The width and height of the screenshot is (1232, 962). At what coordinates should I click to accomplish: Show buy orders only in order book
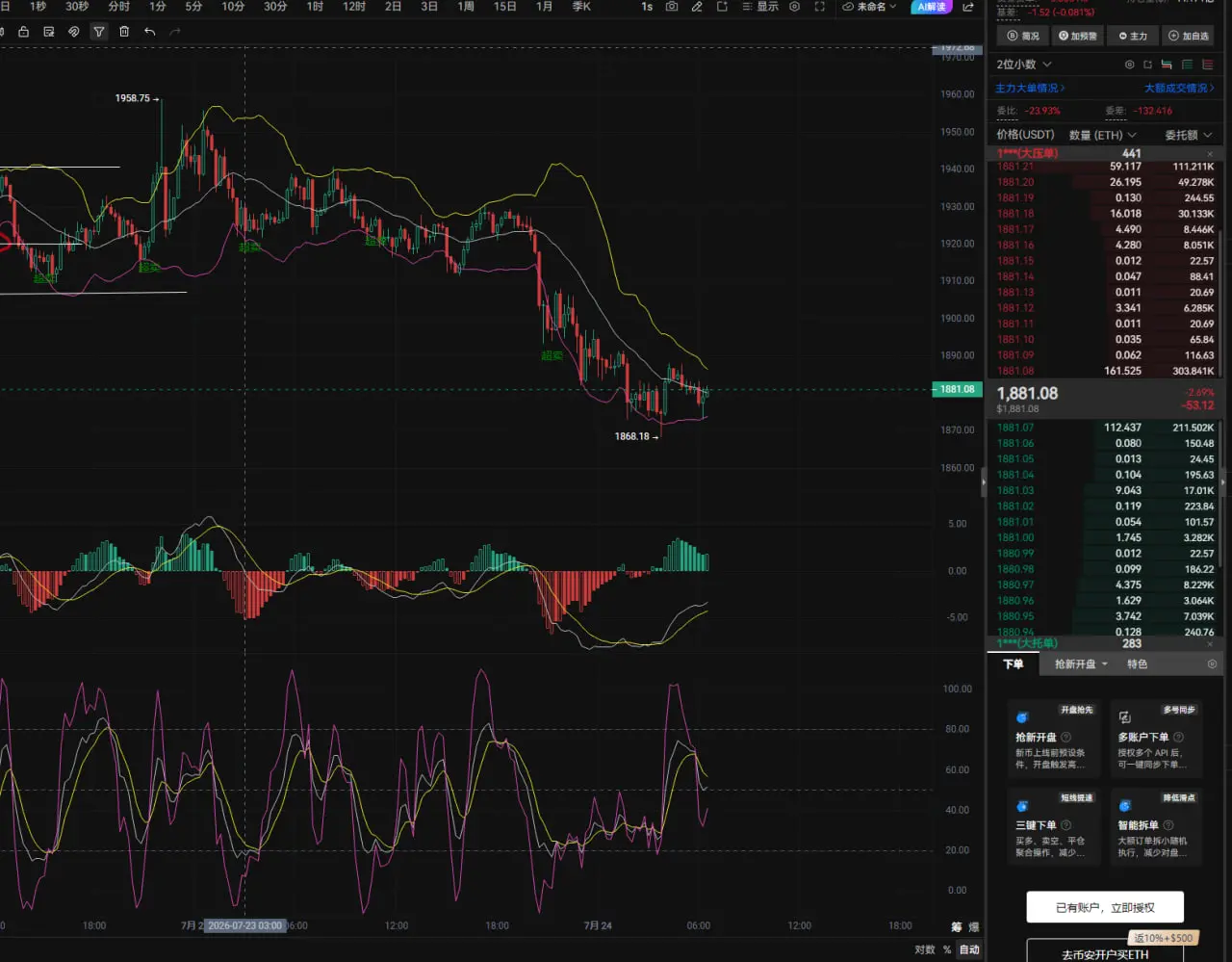[x=1187, y=65]
